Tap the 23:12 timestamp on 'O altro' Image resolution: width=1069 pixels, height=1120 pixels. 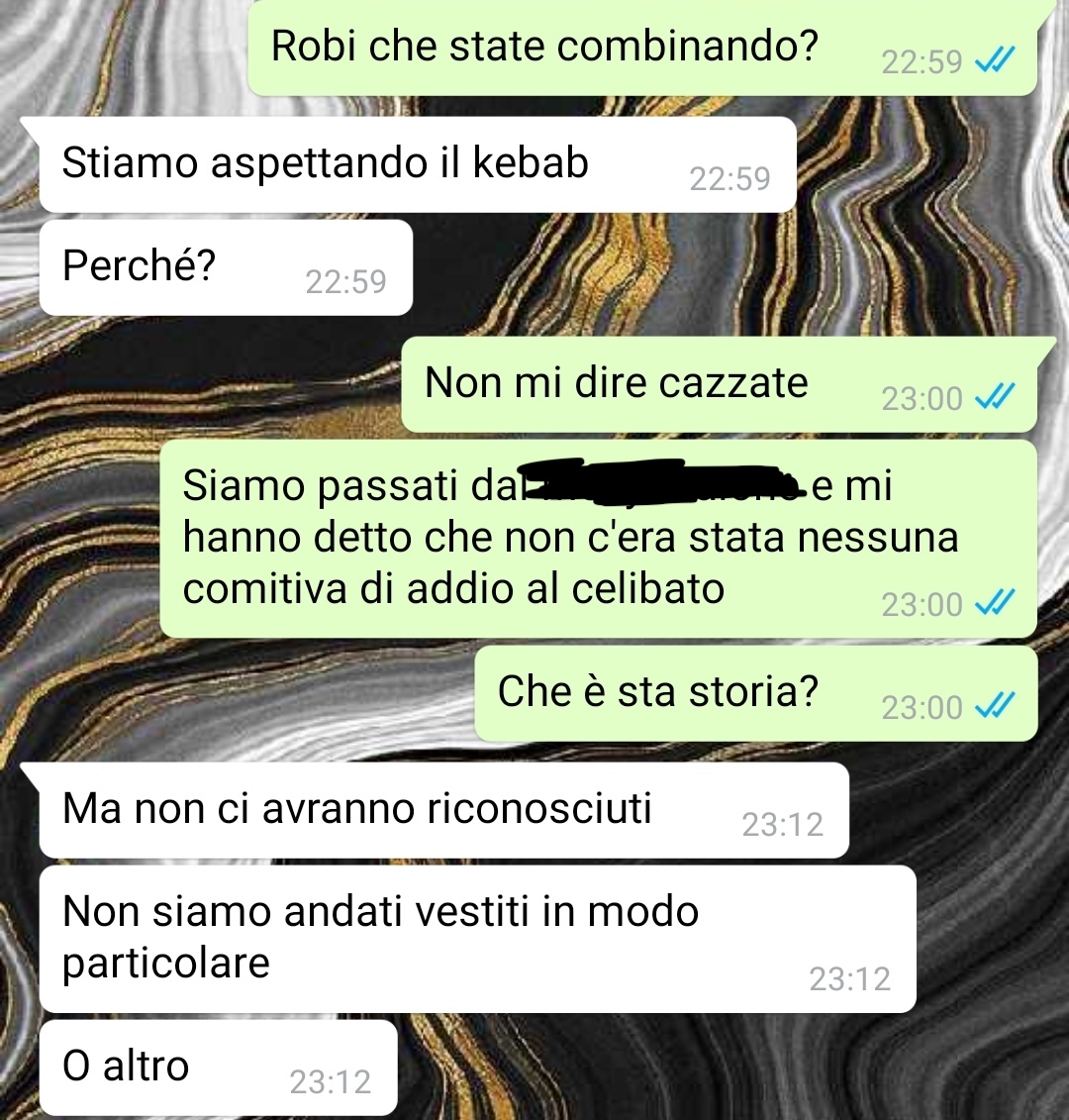tap(331, 1081)
